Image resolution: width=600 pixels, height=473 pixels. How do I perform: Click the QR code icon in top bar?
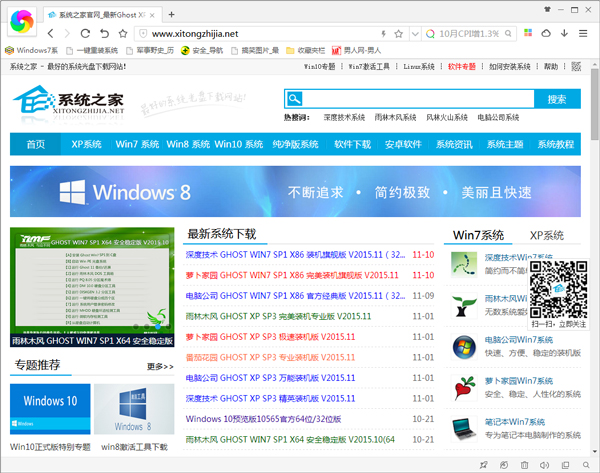click(576, 67)
